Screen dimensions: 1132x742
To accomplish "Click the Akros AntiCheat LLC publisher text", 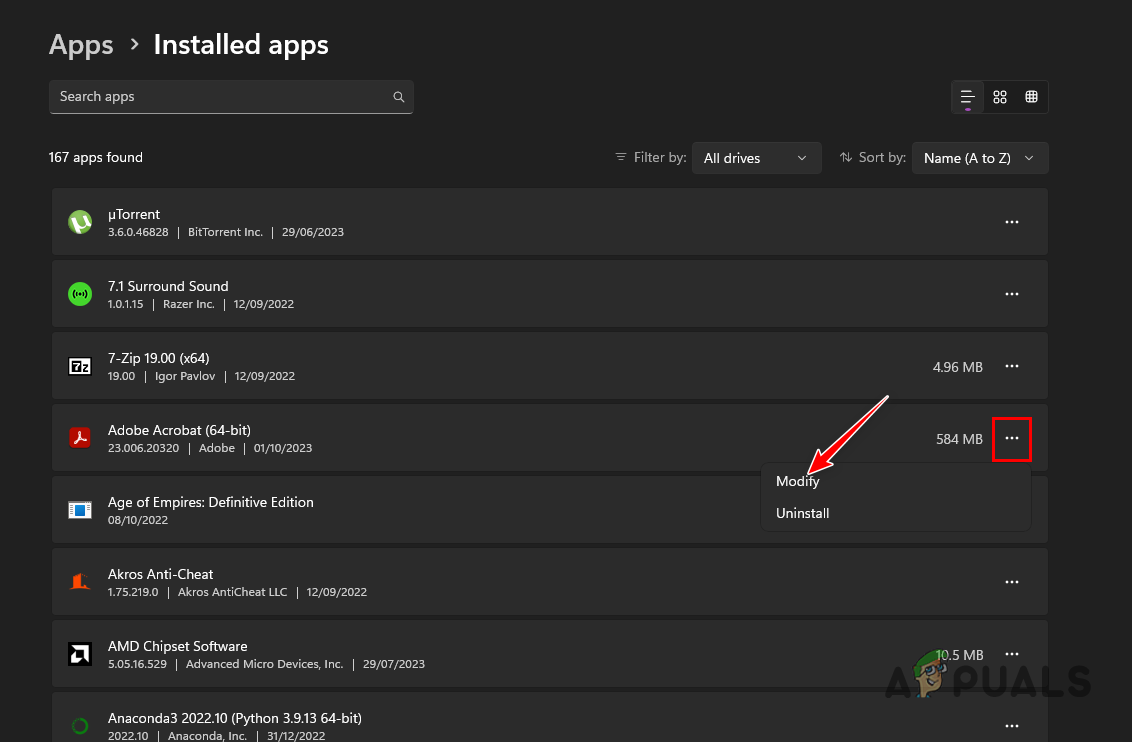I will (232, 592).
